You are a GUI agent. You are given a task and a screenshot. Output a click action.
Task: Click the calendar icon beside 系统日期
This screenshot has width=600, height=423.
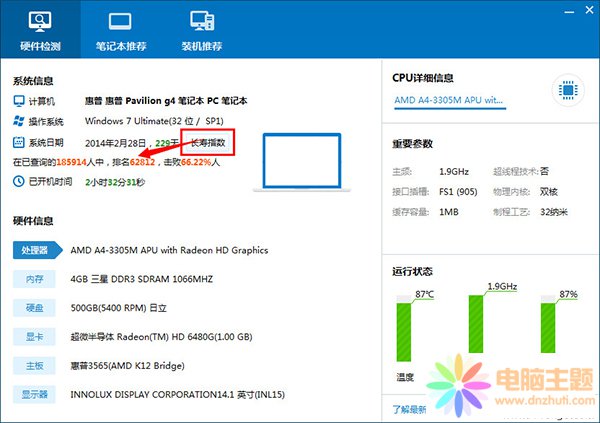click(x=19, y=143)
